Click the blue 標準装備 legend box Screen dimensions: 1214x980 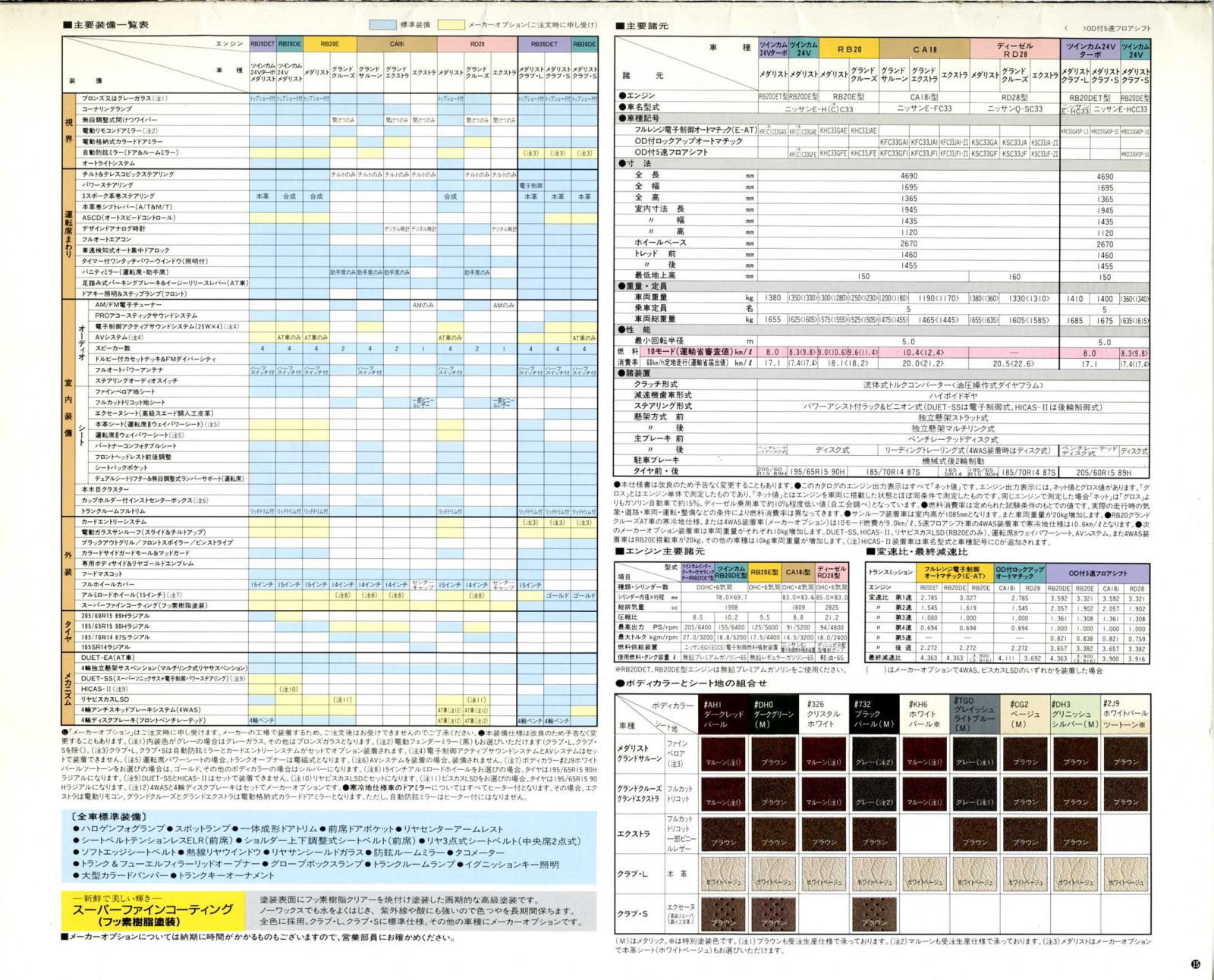[382, 25]
